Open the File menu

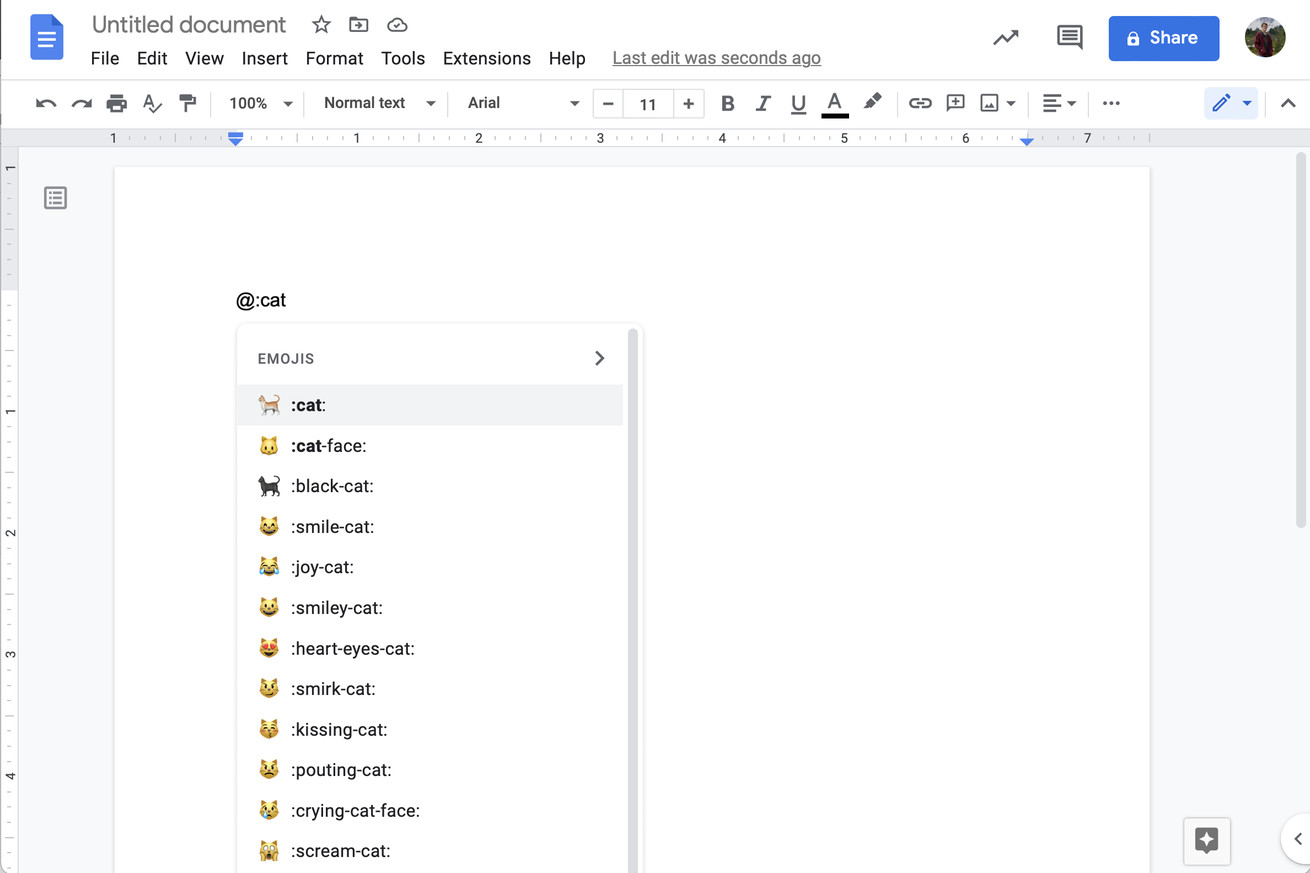pos(105,58)
